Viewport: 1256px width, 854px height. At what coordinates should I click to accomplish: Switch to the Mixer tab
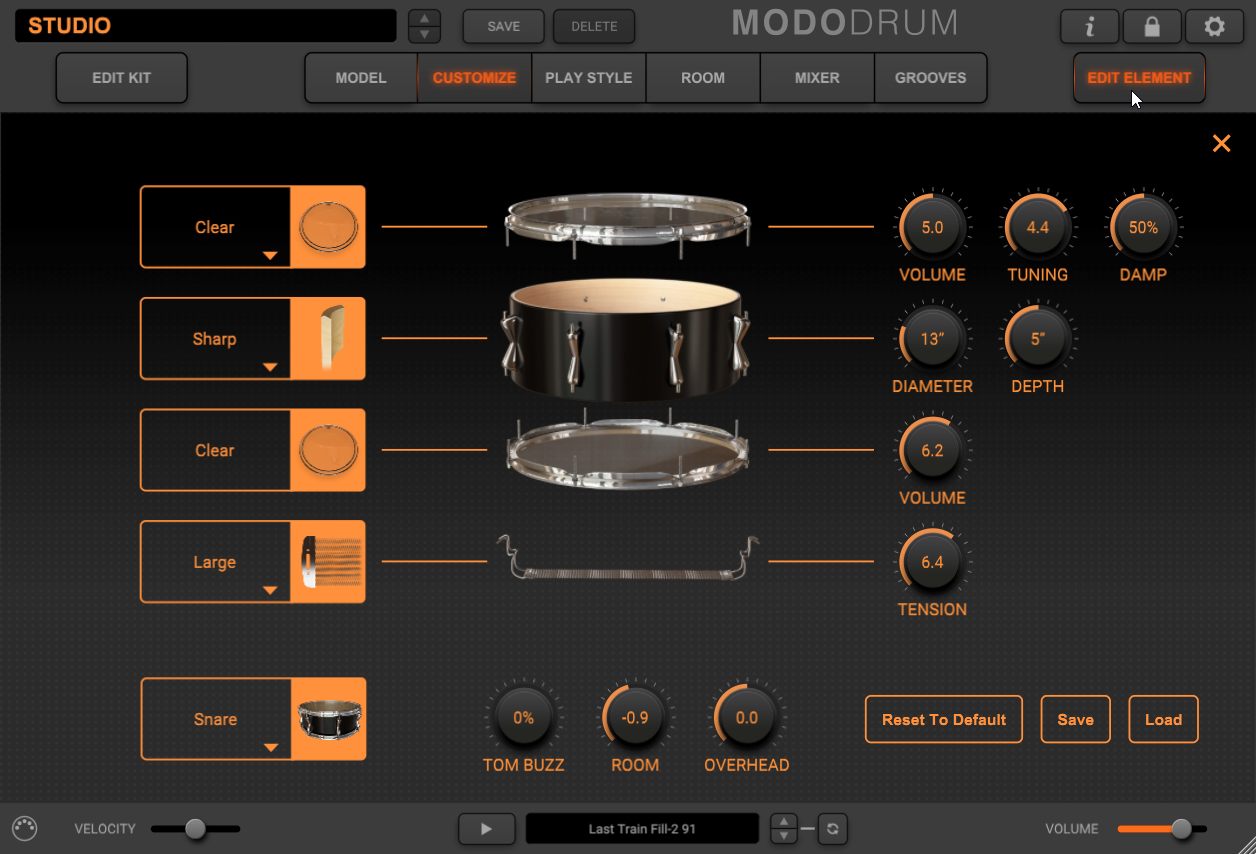coord(817,78)
